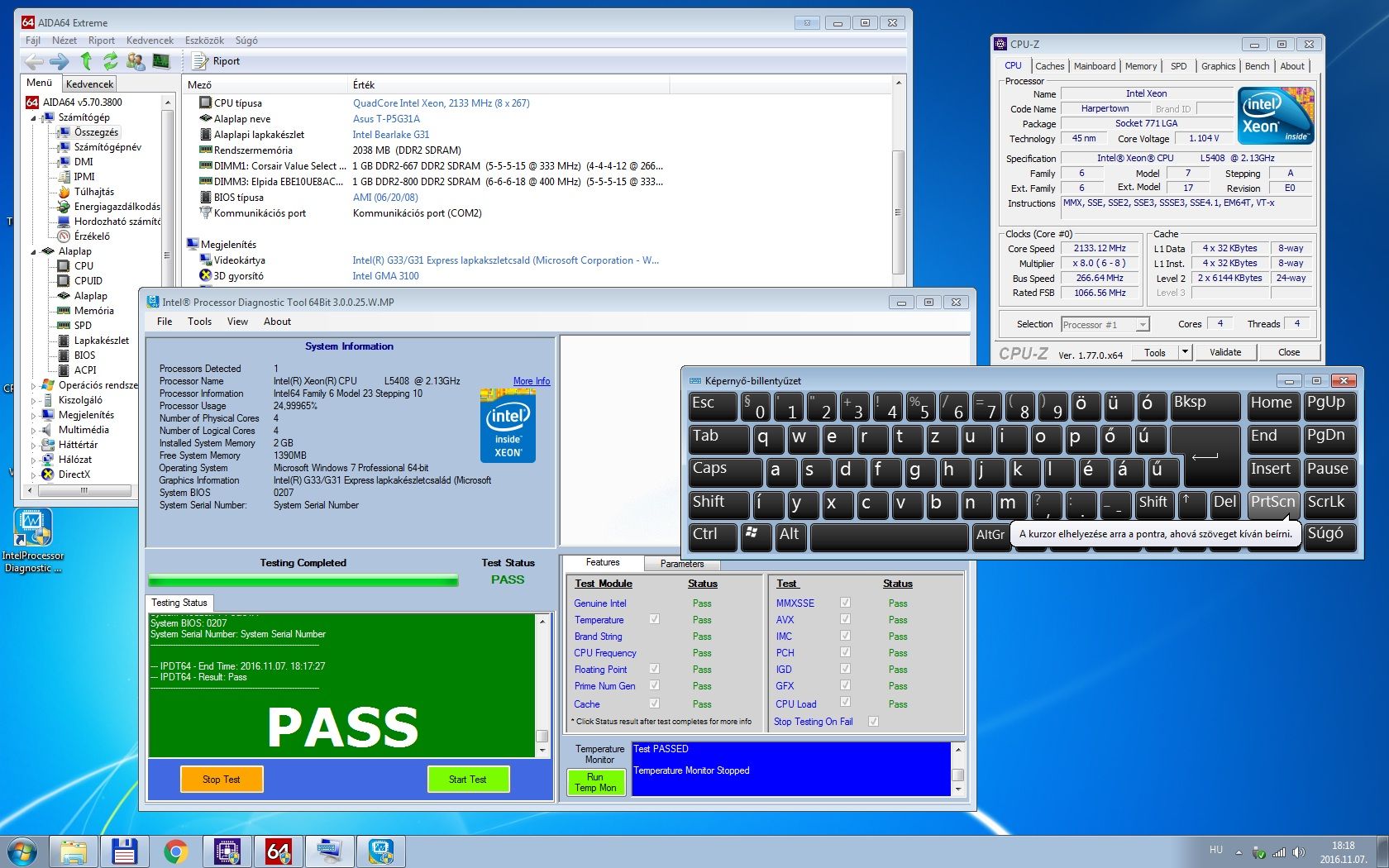This screenshot has width=1389, height=868.
Task: Open the floppy disk save app on taskbar
Action: pos(124,851)
